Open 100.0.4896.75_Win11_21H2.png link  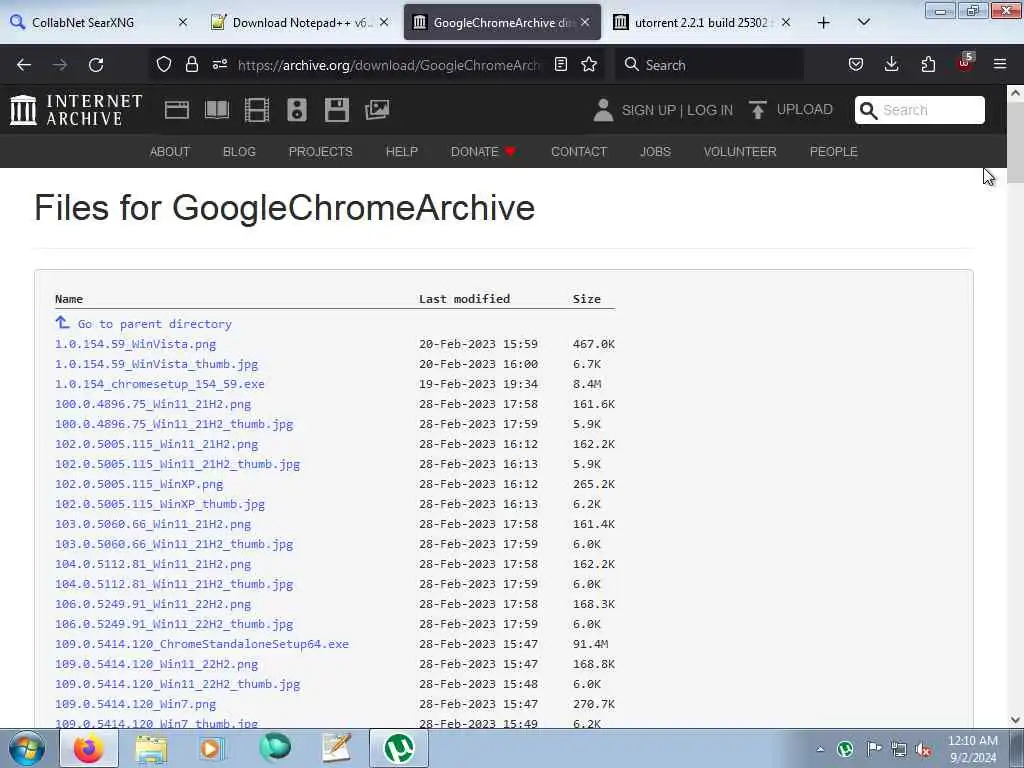pos(153,404)
